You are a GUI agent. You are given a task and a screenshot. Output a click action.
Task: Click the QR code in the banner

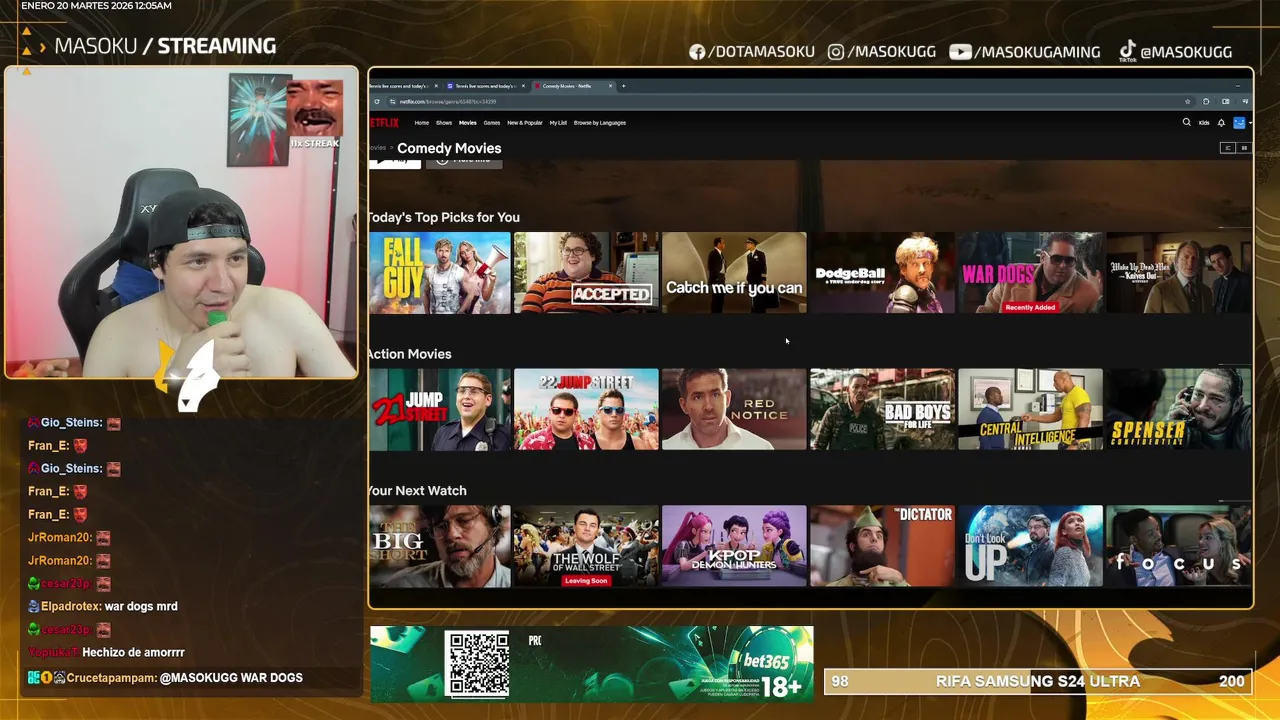(477, 664)
